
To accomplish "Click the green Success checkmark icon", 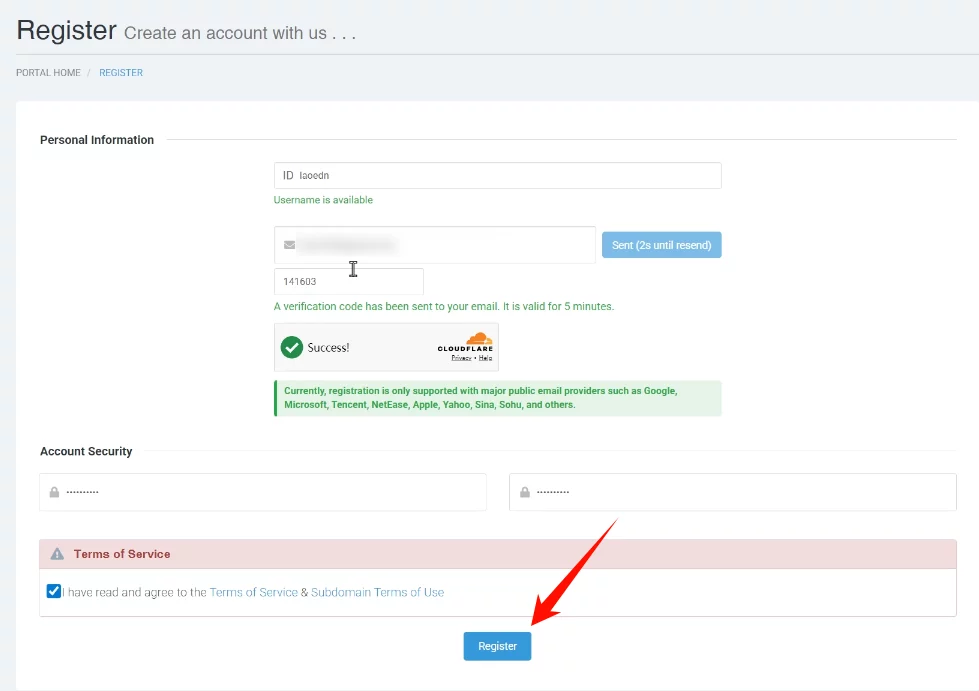I will (292, 347).
